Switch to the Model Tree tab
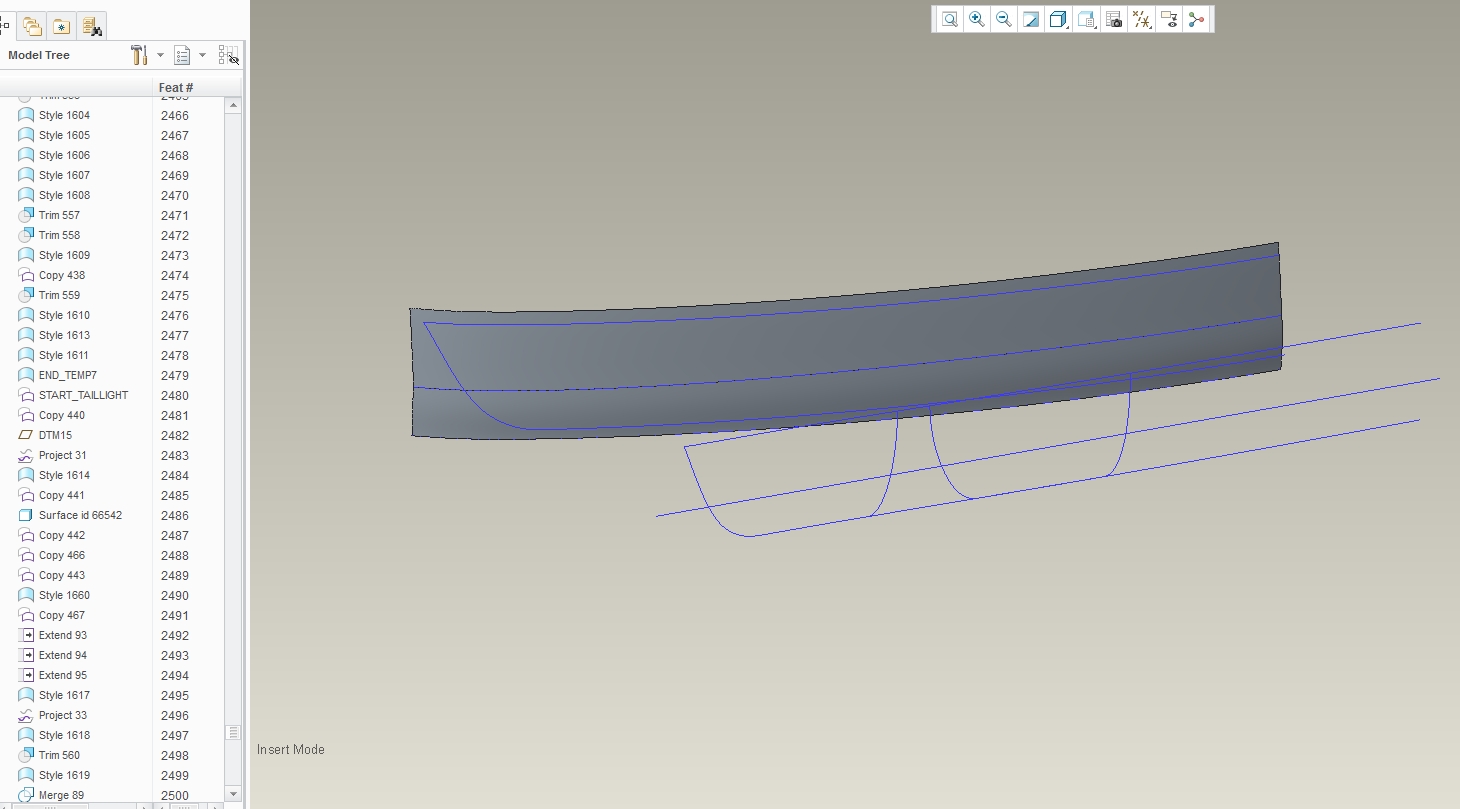 (5, 26)
